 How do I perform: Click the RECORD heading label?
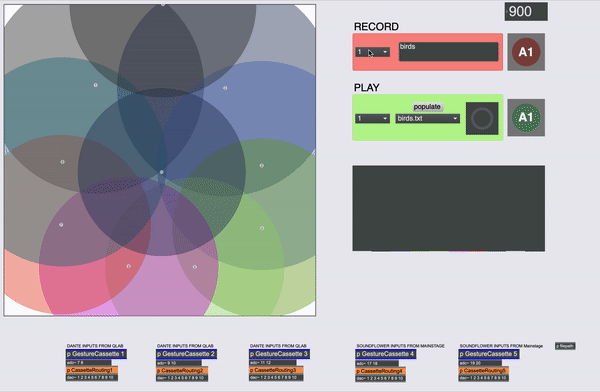(x=376, y=26)
